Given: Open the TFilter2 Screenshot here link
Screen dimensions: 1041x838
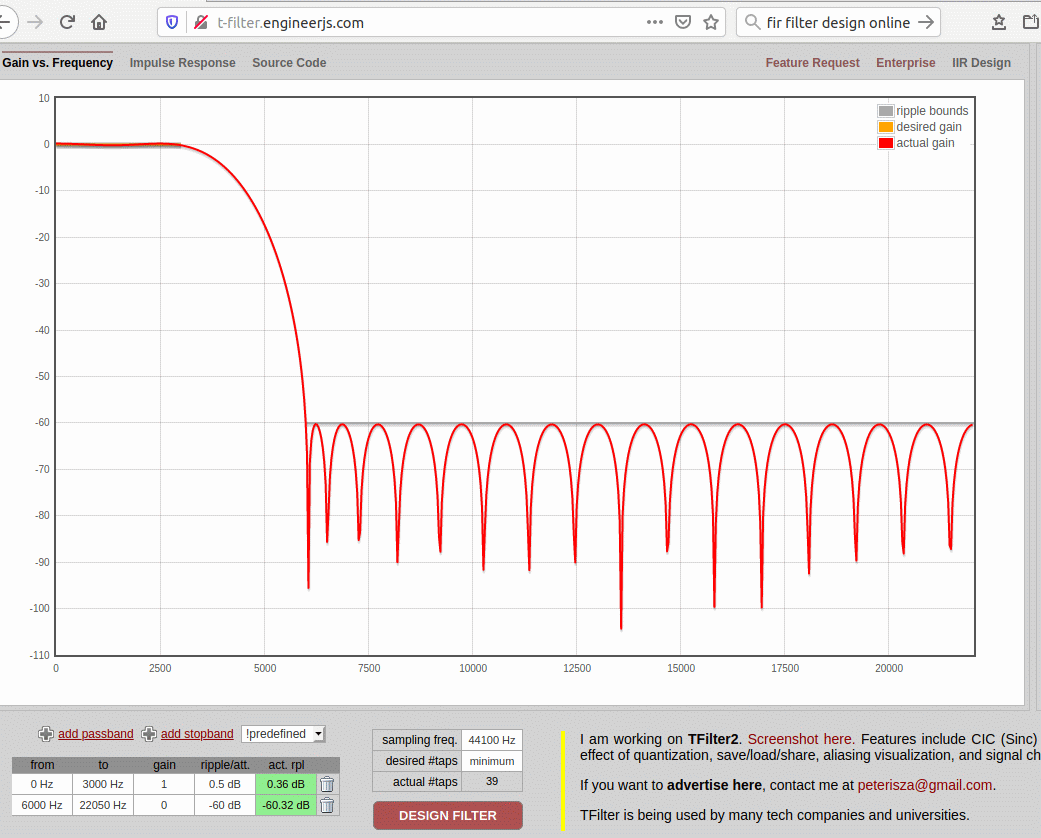Looking at the screenshot, I should (x=799, y=739).
